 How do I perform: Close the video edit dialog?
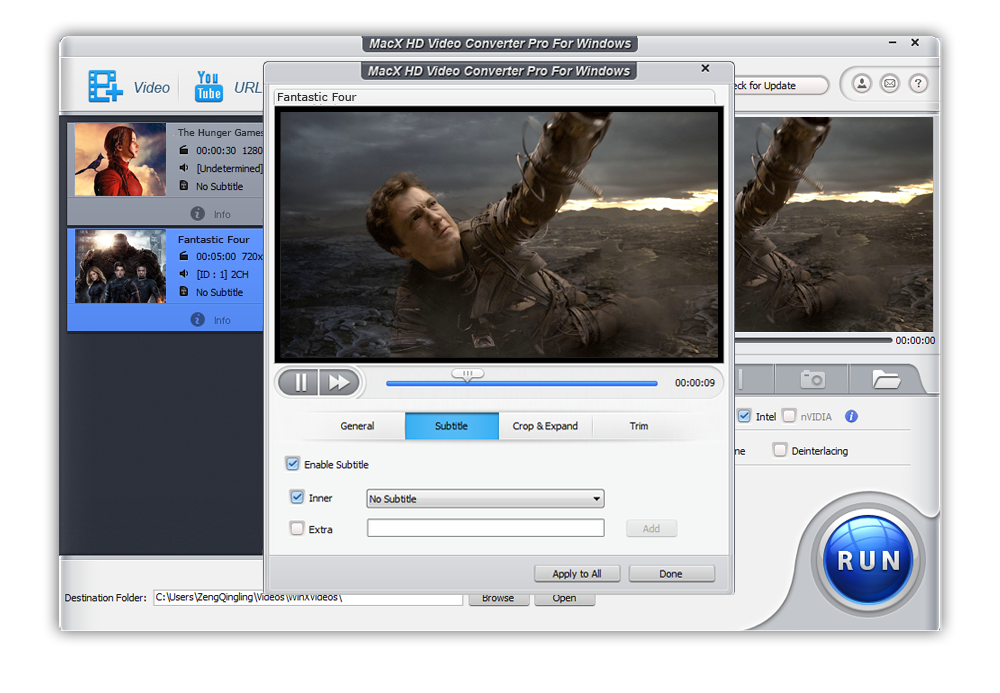point(705,68)
